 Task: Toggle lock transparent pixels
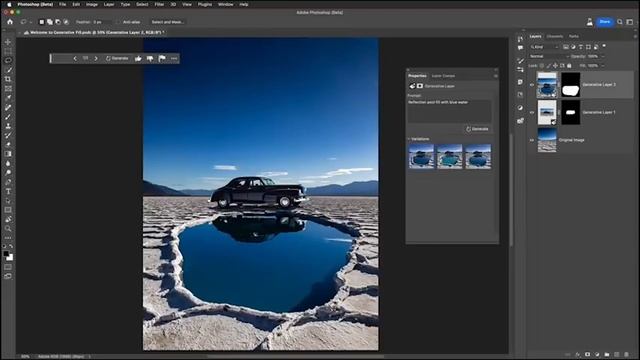(542, 66)
